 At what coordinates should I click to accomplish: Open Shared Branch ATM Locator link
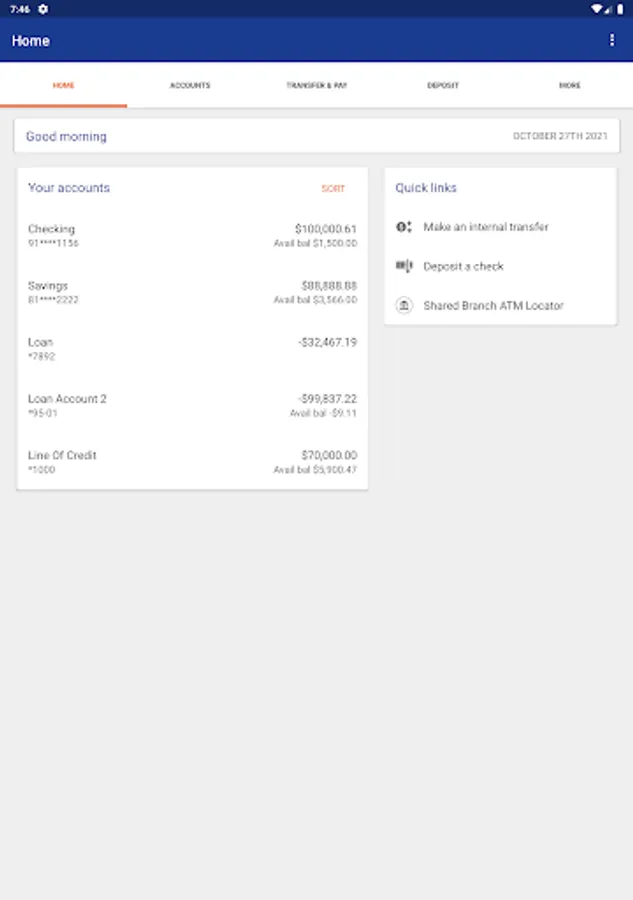point(493,306)
